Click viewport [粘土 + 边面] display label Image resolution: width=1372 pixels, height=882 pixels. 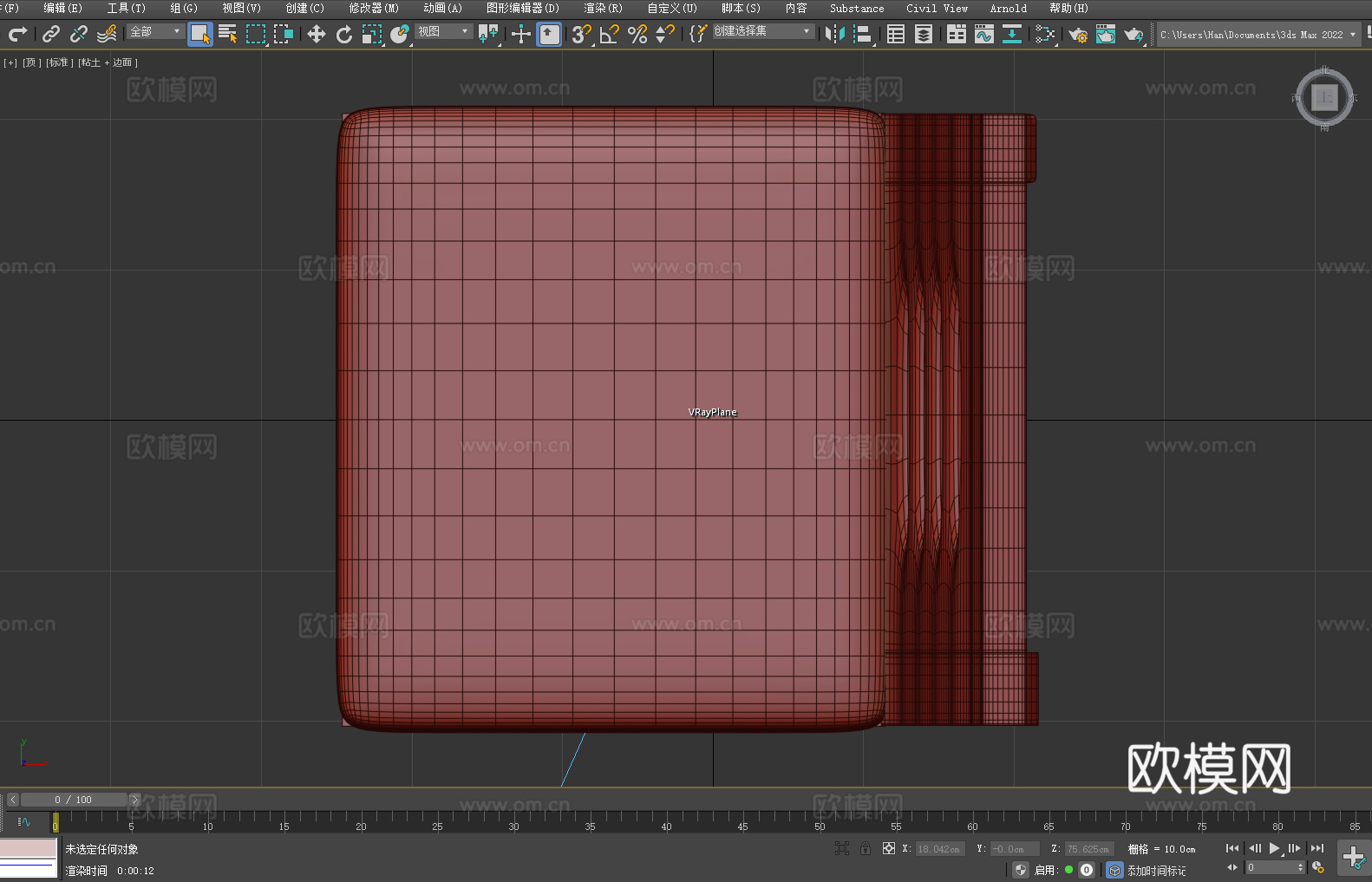point(108,62)
